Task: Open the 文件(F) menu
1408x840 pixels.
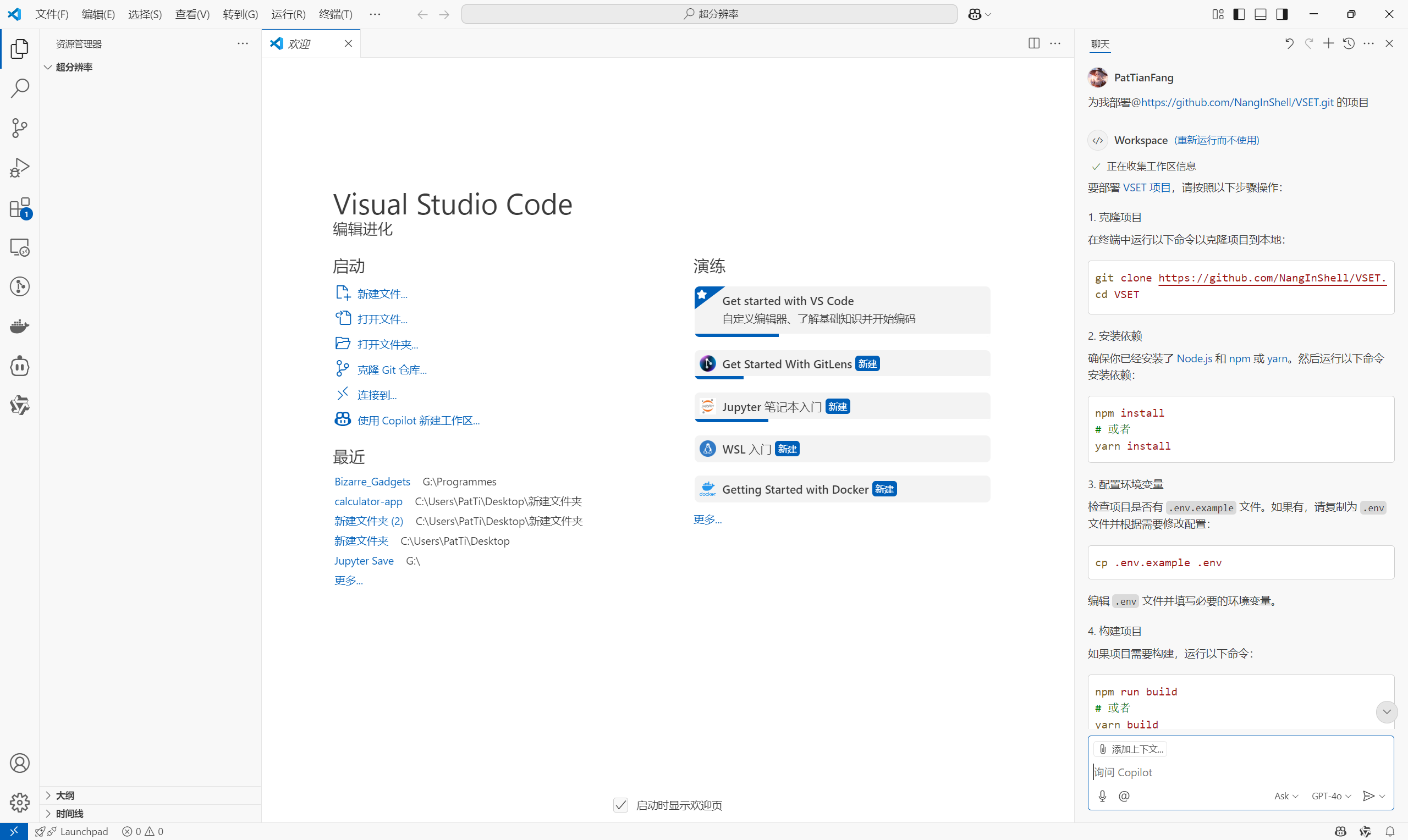Action: tap(52, 14)
